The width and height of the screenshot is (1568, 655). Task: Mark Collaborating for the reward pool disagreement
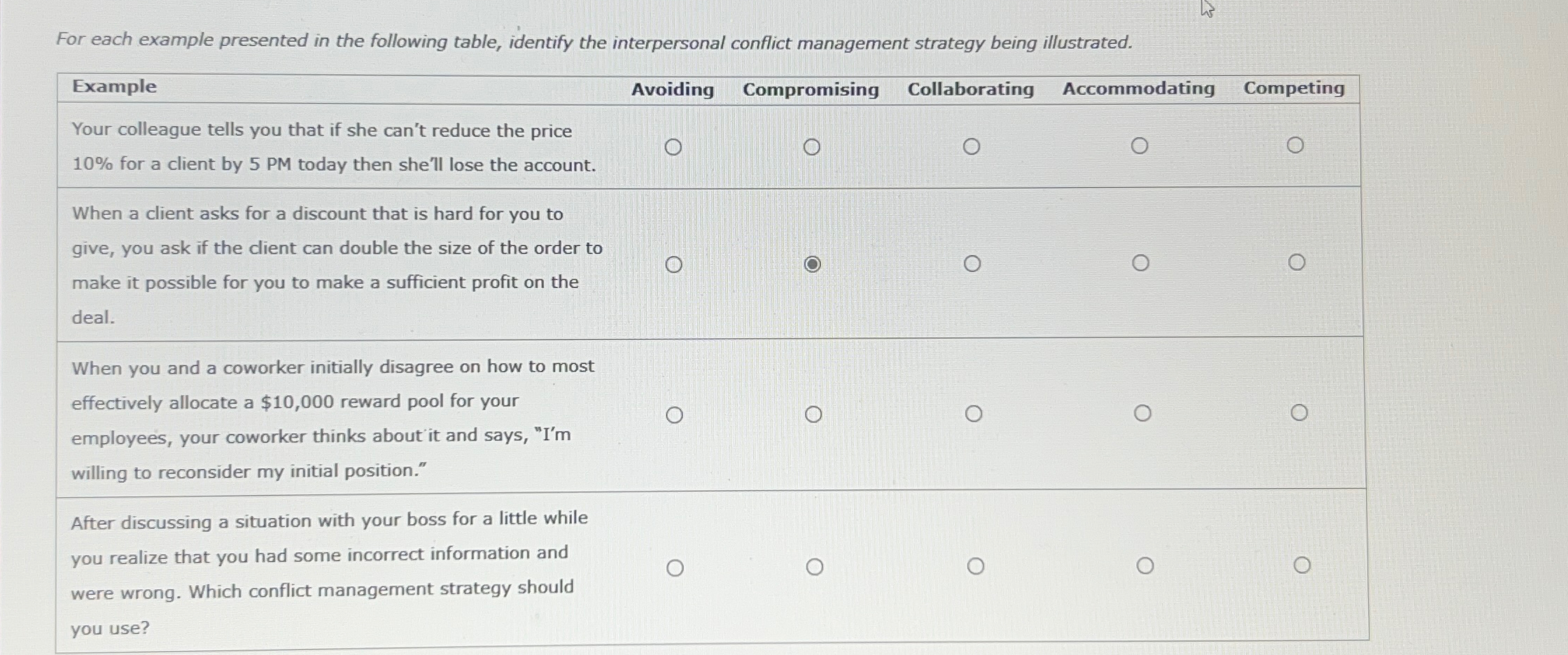click(x=974, y=413)
